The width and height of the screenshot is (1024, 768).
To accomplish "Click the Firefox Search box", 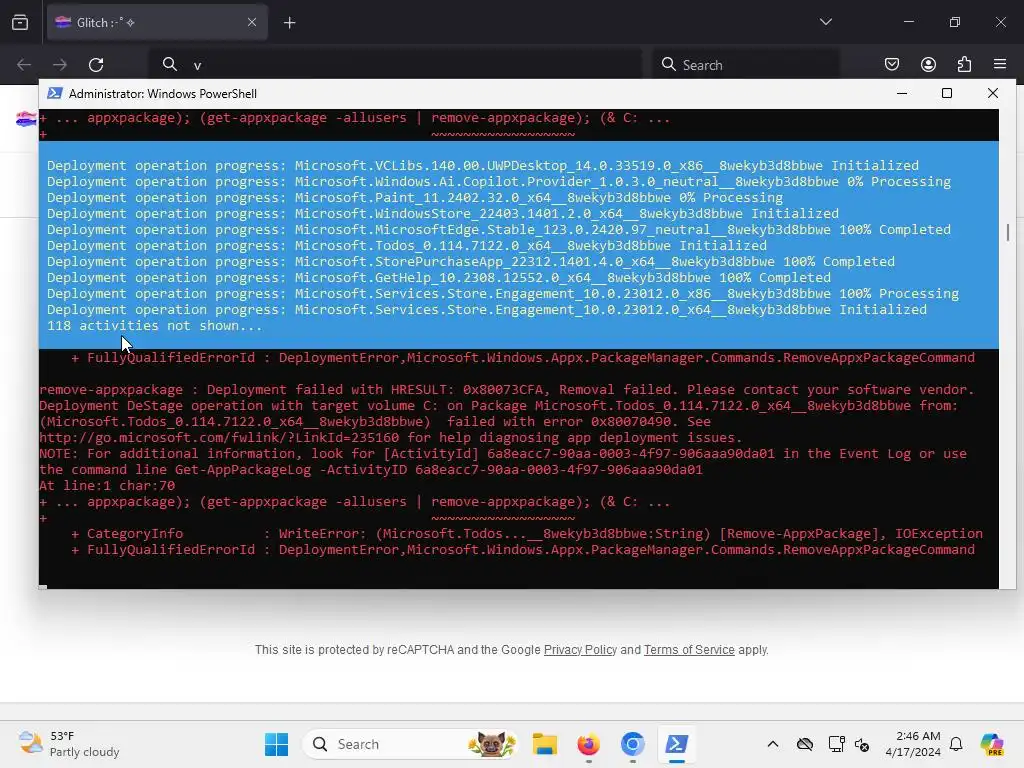I will click(x=746, y=65).
